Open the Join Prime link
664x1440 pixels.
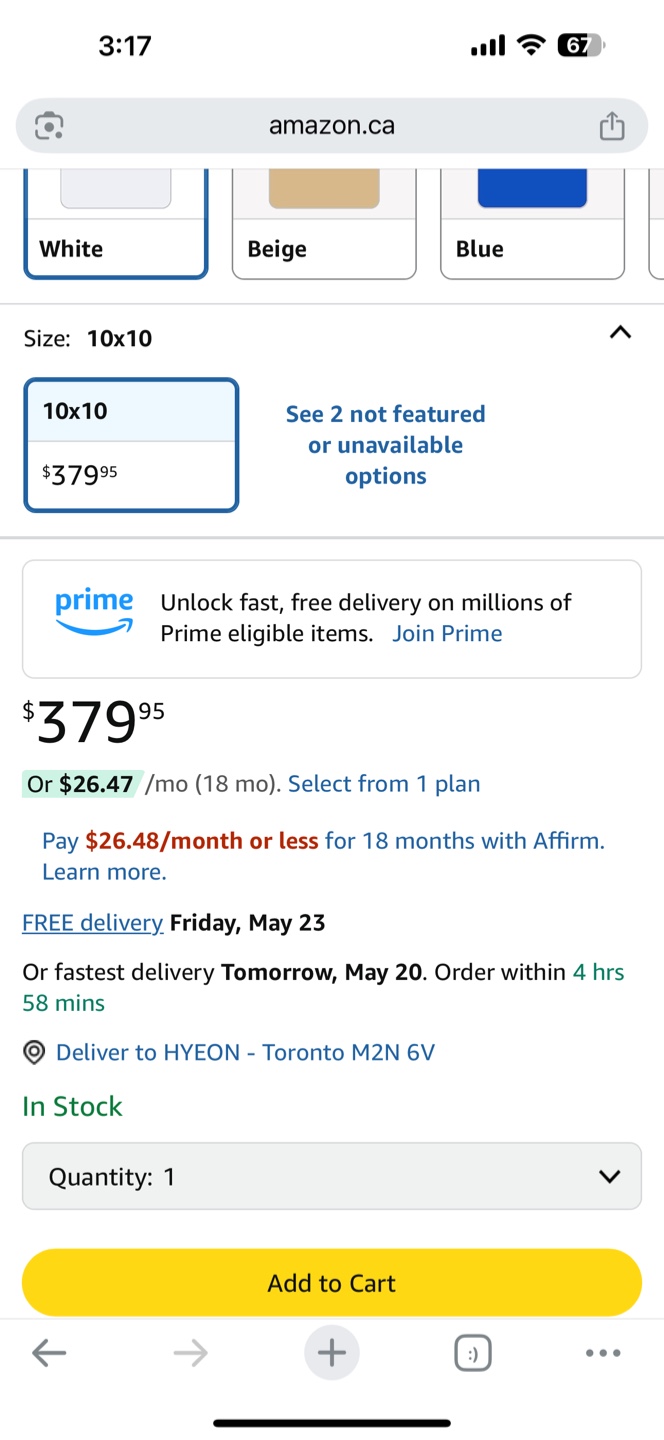447,634
